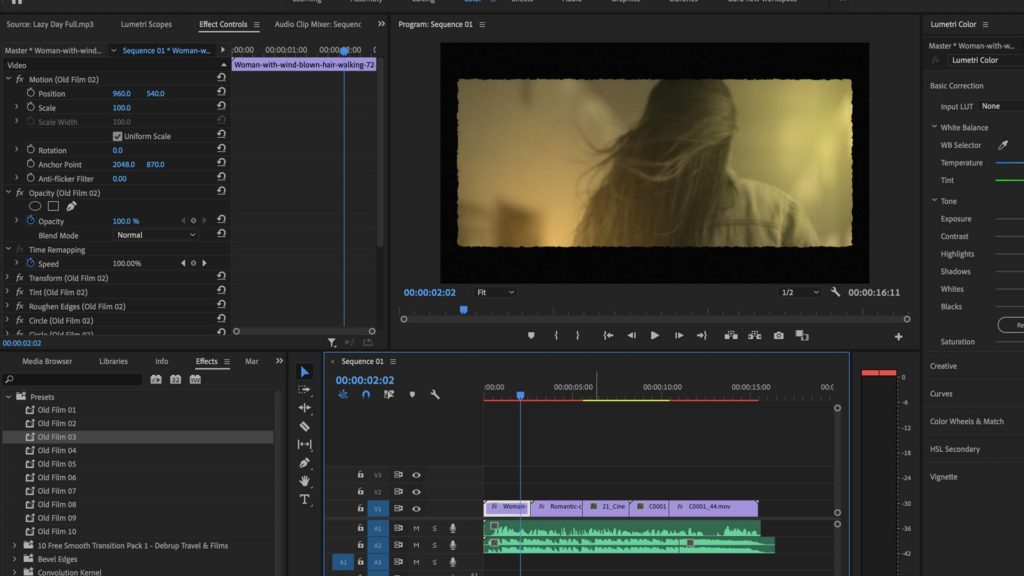Click the Export Frame camera icon
Image resolution: width=1024 pixels, height=576 pixels.
pyautogui.click(x=779, y=336)
